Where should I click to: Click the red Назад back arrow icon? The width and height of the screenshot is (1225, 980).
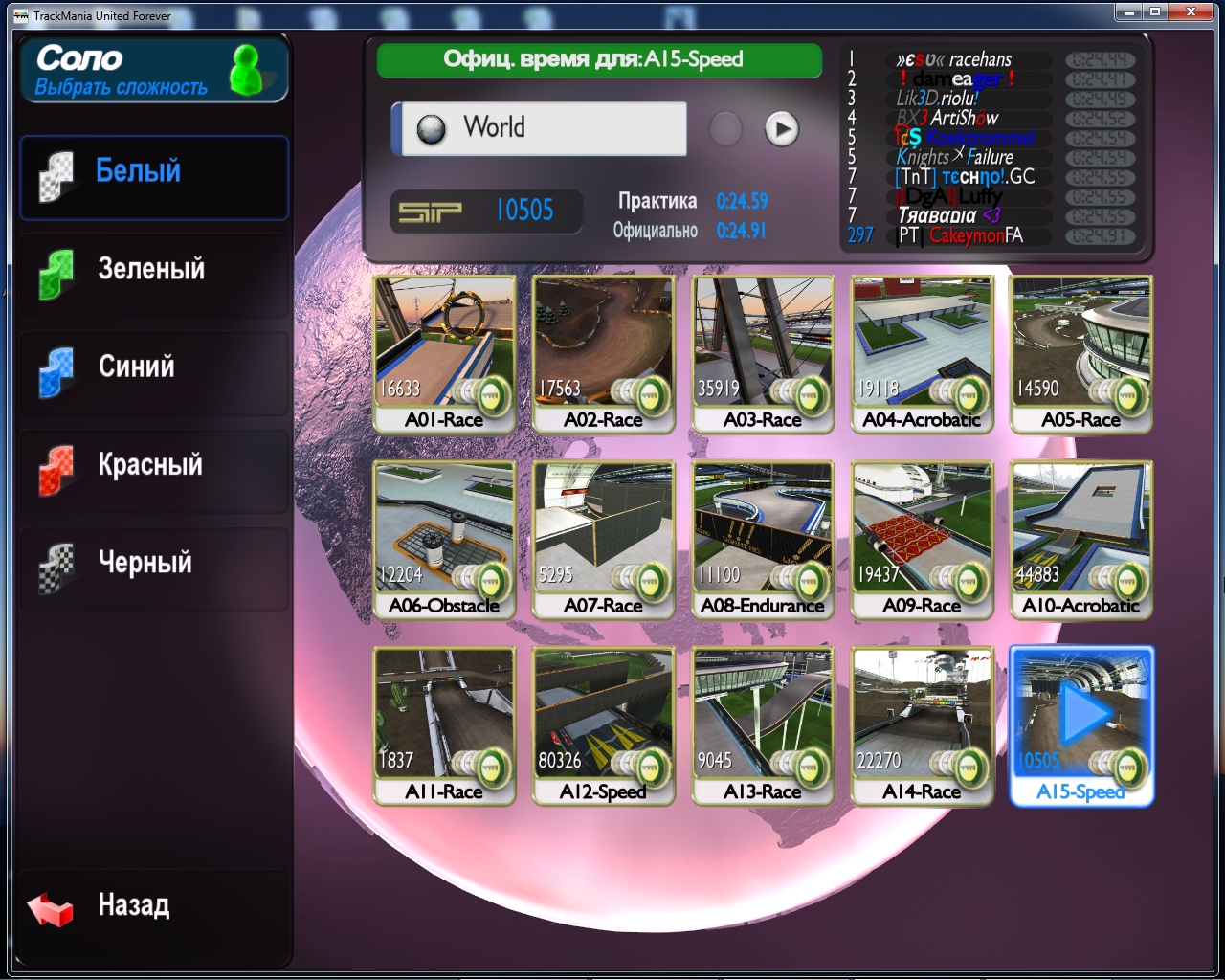pyautogui.click(x=51, y=907)
